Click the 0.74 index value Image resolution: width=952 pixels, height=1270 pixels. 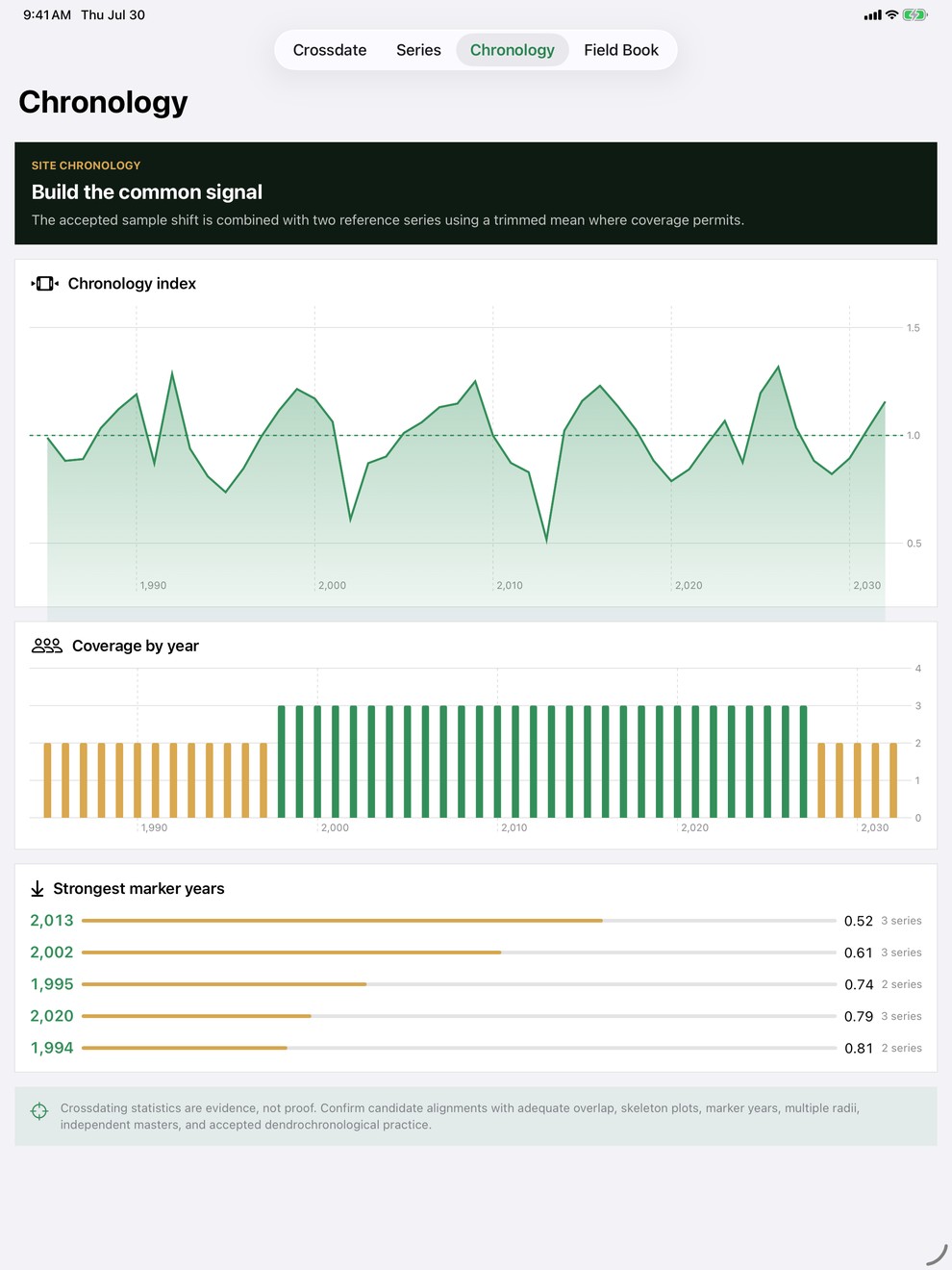(859, 984)
